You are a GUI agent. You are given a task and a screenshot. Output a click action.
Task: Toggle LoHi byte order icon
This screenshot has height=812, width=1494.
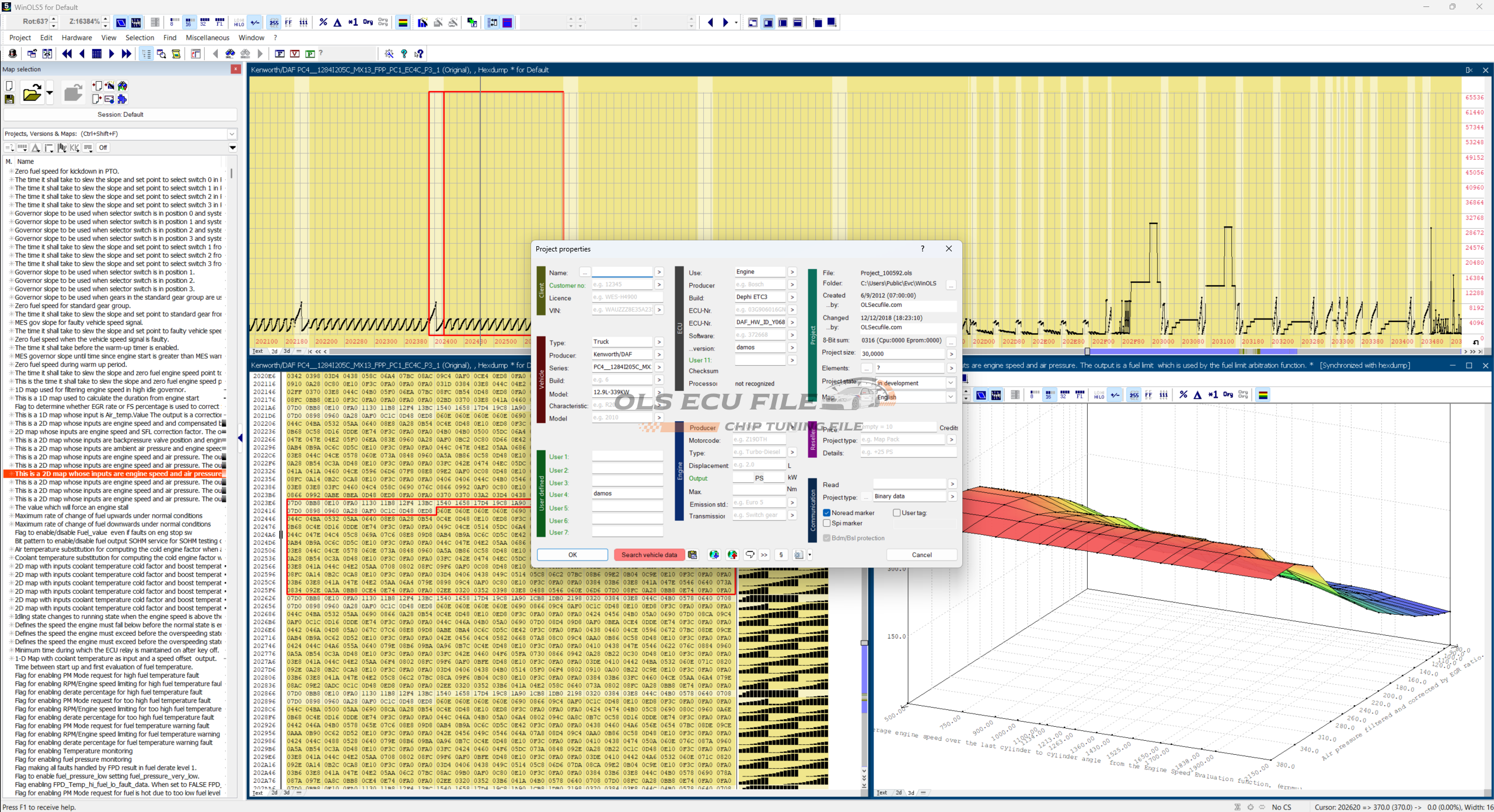coord(239,23)
